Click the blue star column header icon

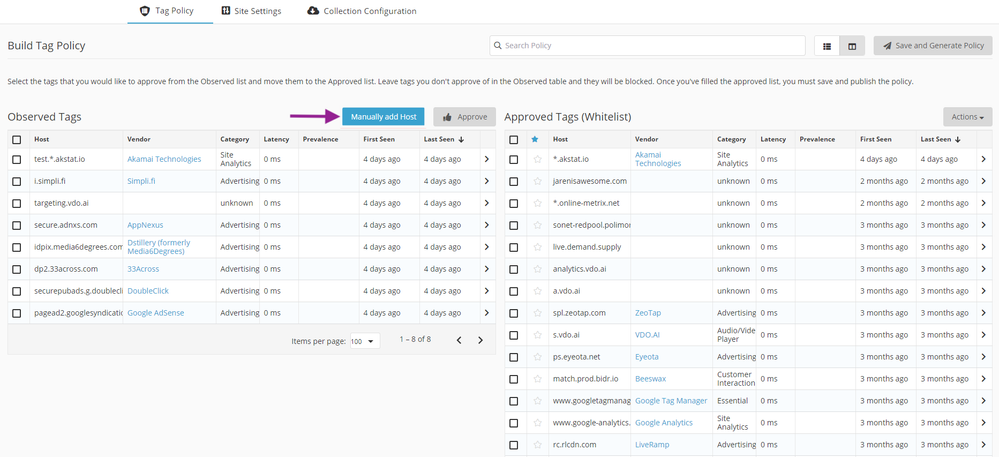[535, 140]
